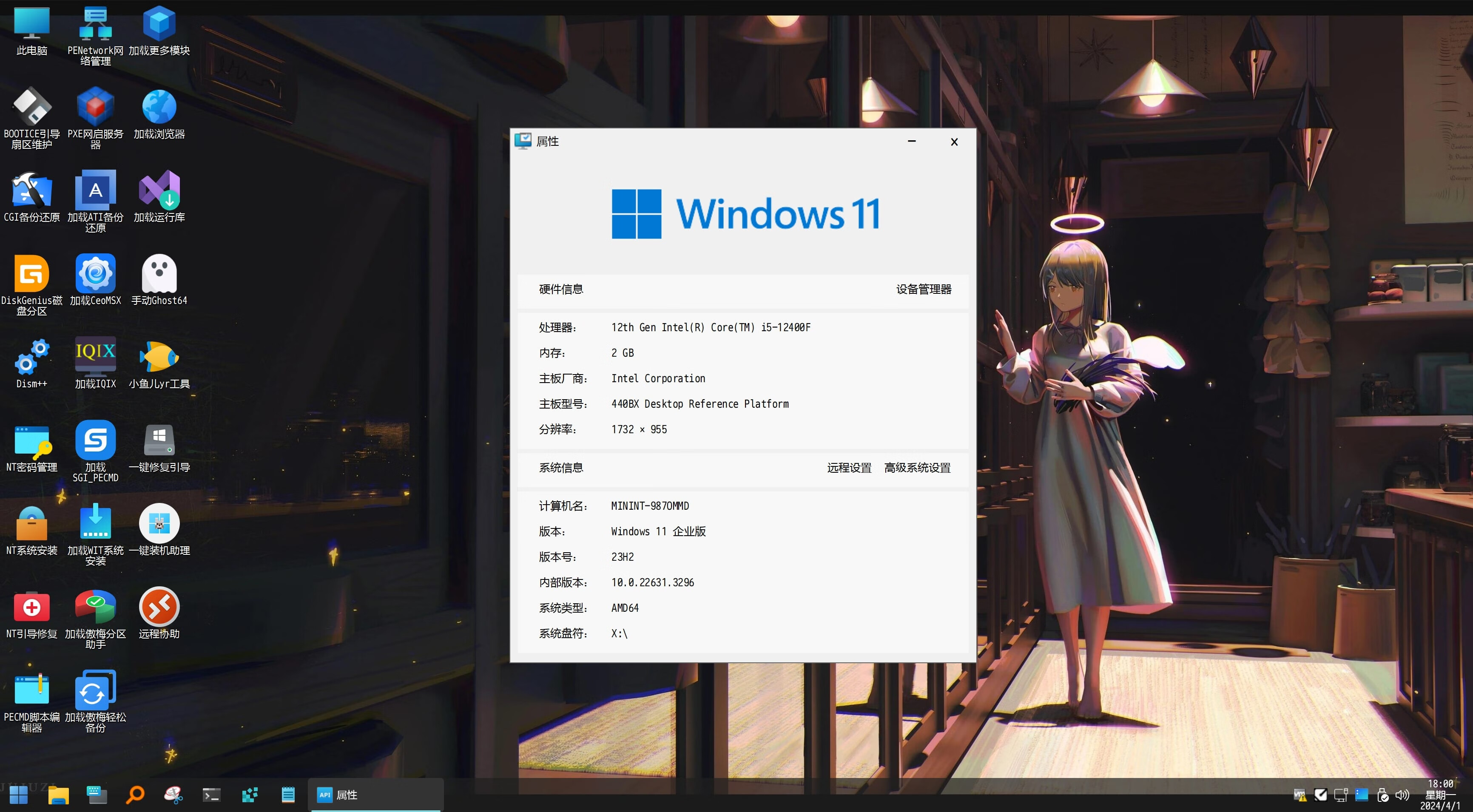The image size is (1473, 812).
Task: Open the 此电脑 desktop icon
Action: (31, 31)
